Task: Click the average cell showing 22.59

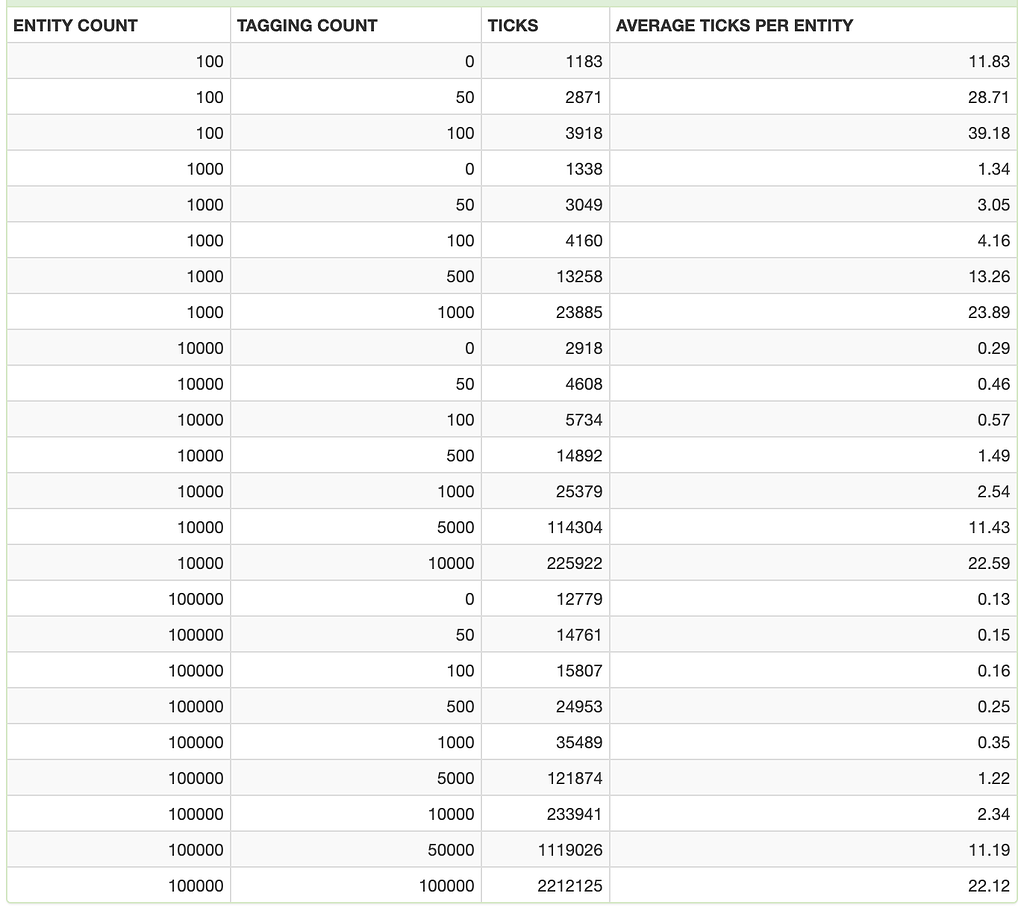Action: [x=989, y=563]
